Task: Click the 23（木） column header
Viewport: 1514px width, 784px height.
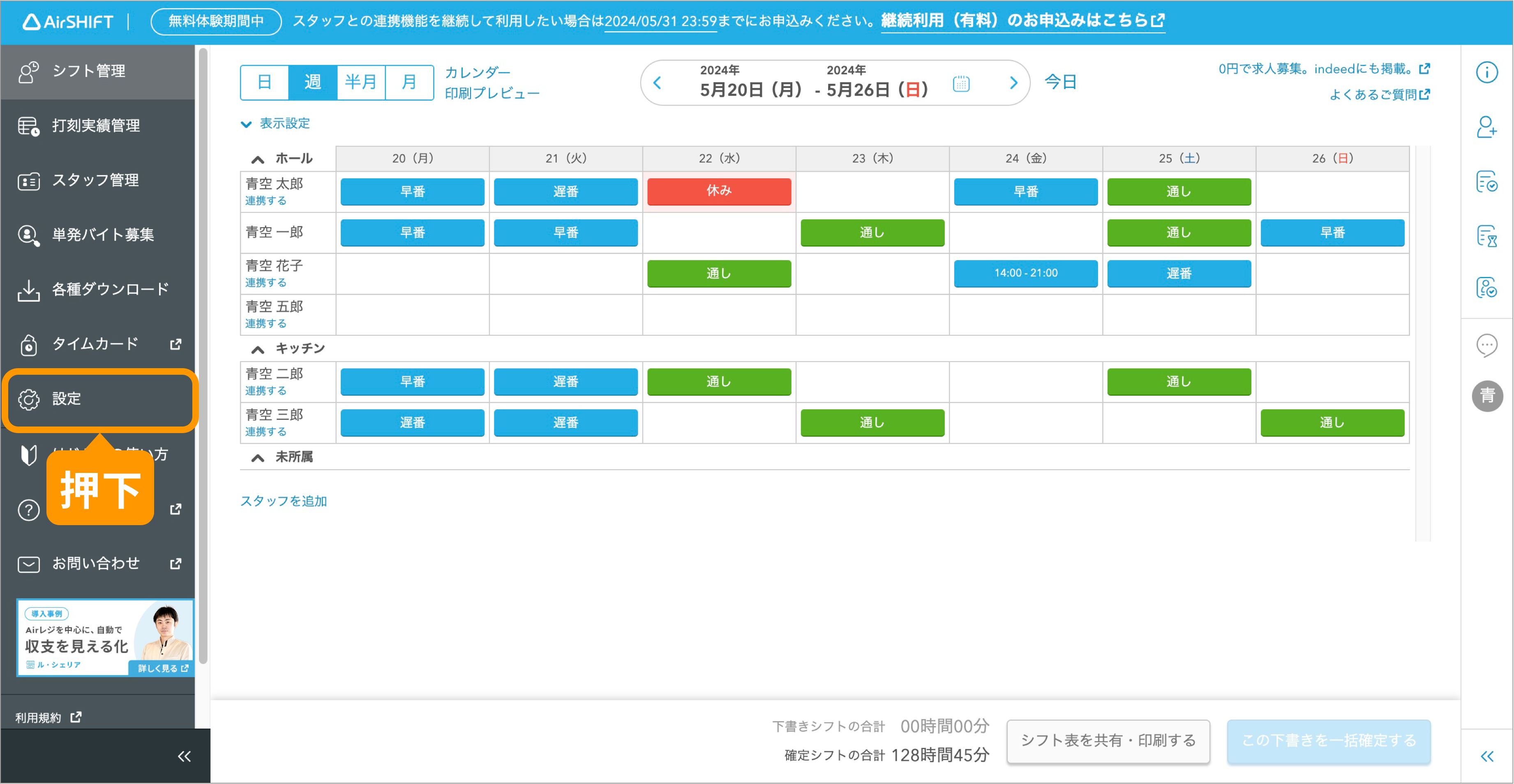Action: click(872, 159)
